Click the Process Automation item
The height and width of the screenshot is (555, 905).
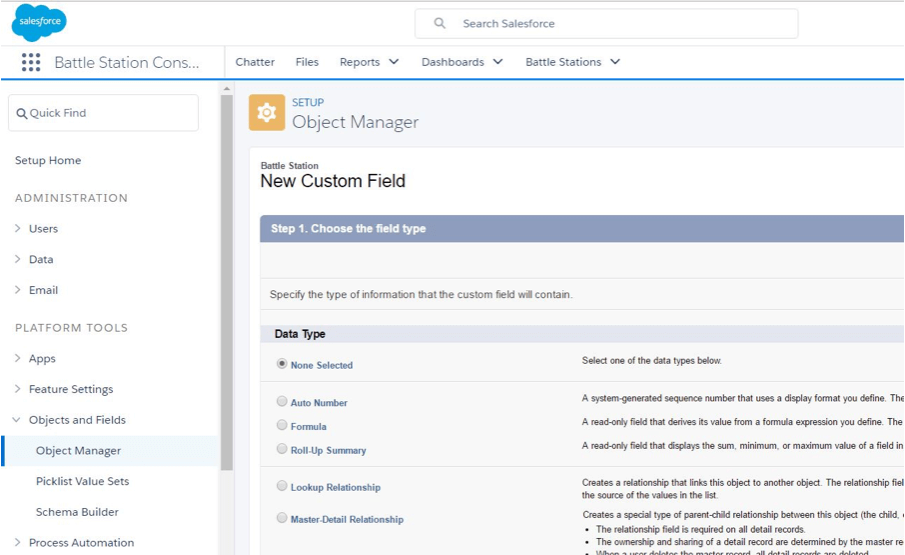coord(81,542)
